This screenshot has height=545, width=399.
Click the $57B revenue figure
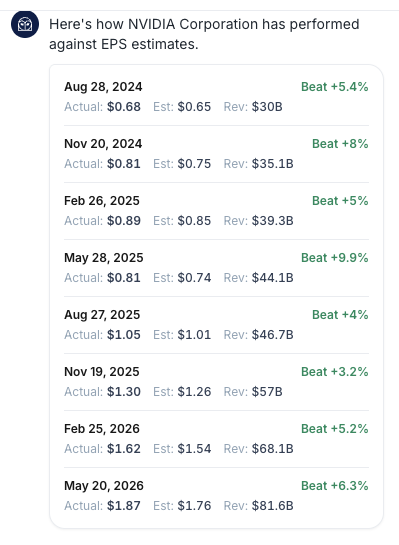click(267, 392)
